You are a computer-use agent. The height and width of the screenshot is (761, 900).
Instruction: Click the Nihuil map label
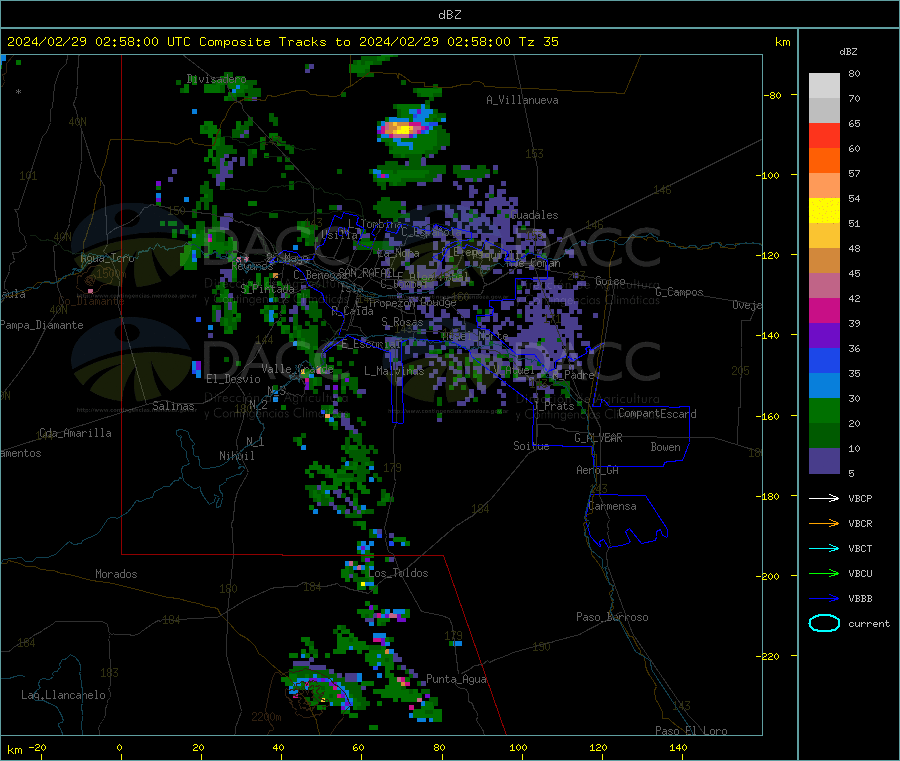tap(236, 456)
